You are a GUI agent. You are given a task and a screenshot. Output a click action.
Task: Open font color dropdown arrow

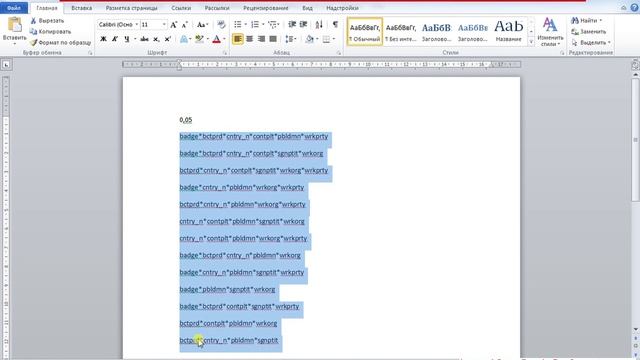[x=224, y=39]
